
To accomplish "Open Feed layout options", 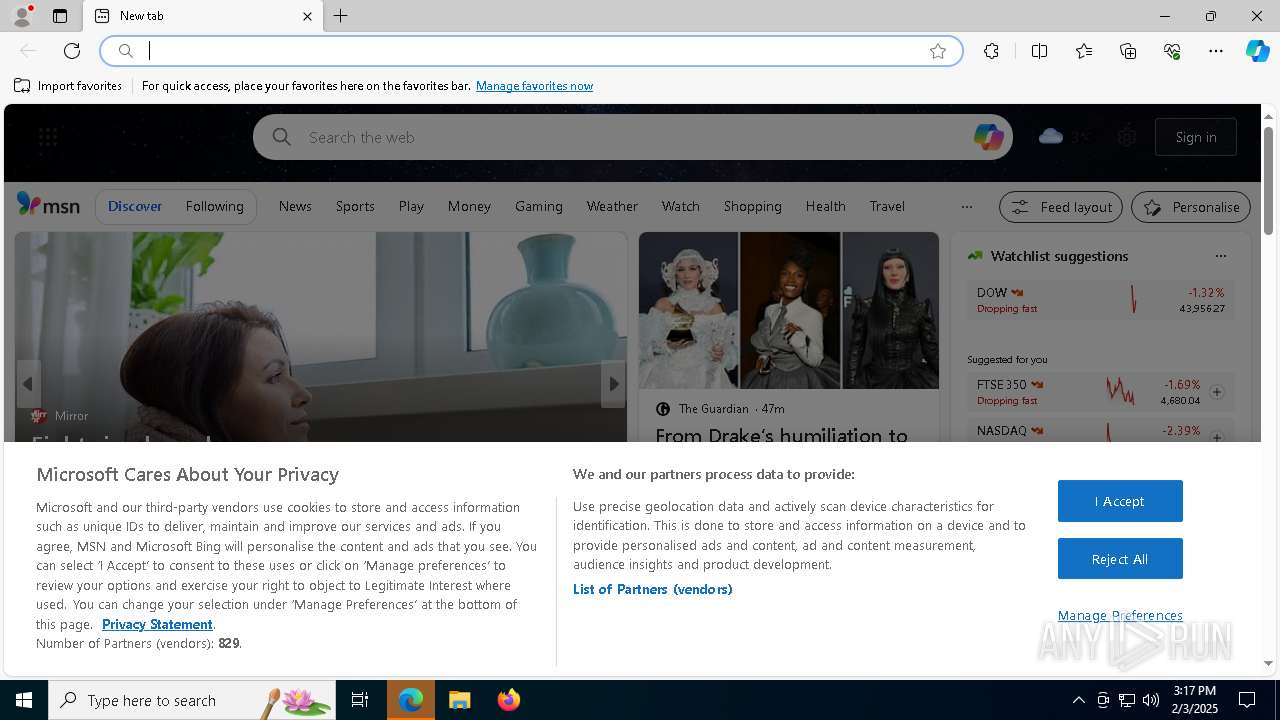I will point(1062,207).
